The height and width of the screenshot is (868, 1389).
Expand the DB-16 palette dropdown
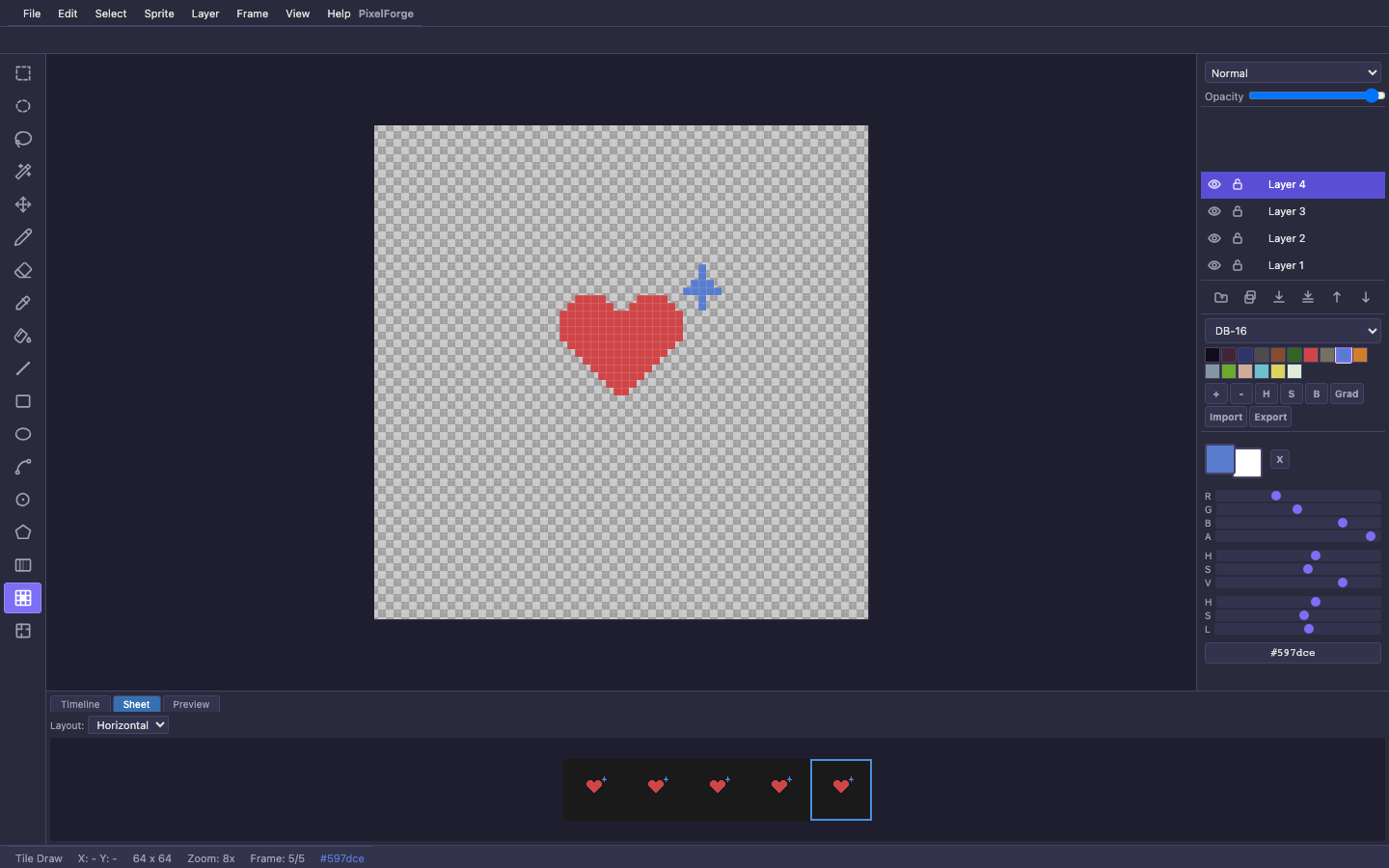click(x=1293, y=331)
